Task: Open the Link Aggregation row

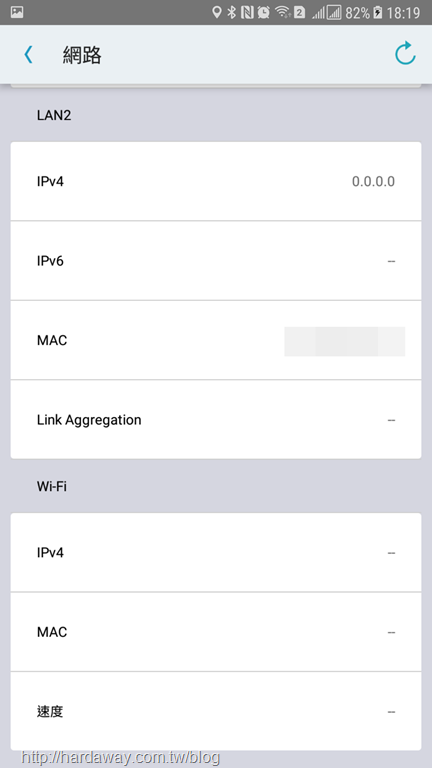Action: [x=216, y=419]
